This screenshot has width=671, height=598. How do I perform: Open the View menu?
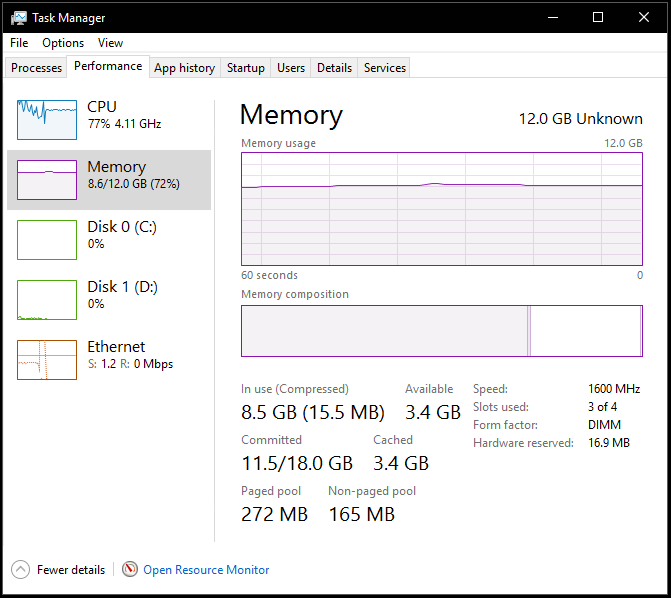tap(110, 43)
